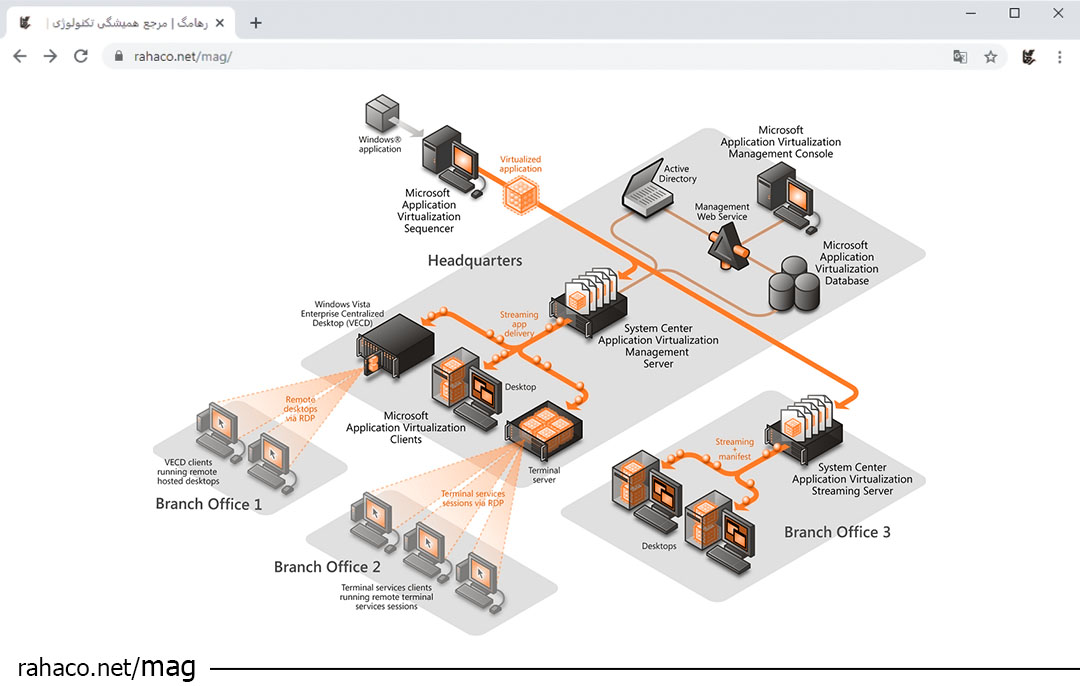Click the Branch Office 3 label

pos(837,532)
